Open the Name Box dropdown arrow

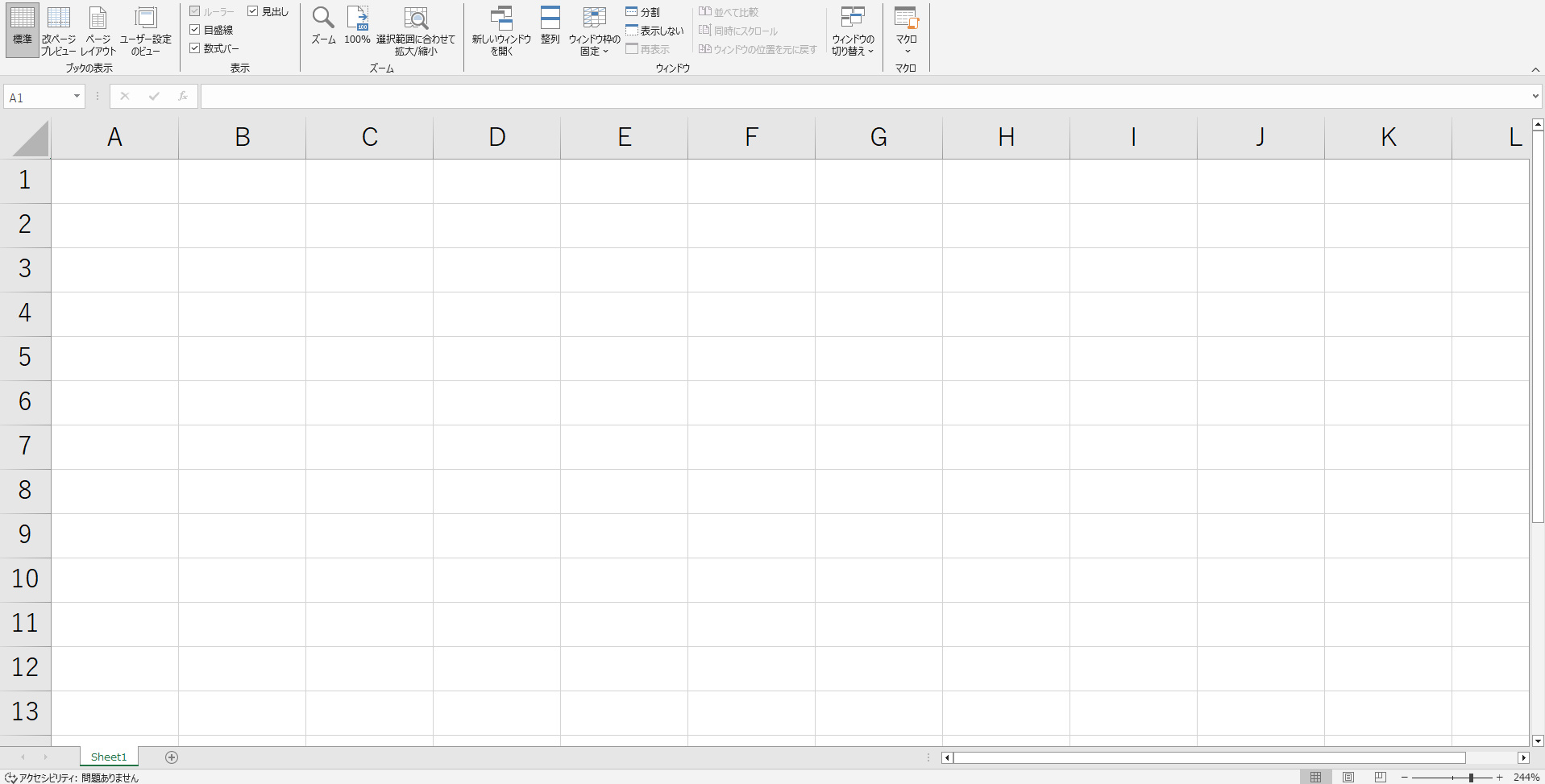pyautogui.click(x=77, y=97)
